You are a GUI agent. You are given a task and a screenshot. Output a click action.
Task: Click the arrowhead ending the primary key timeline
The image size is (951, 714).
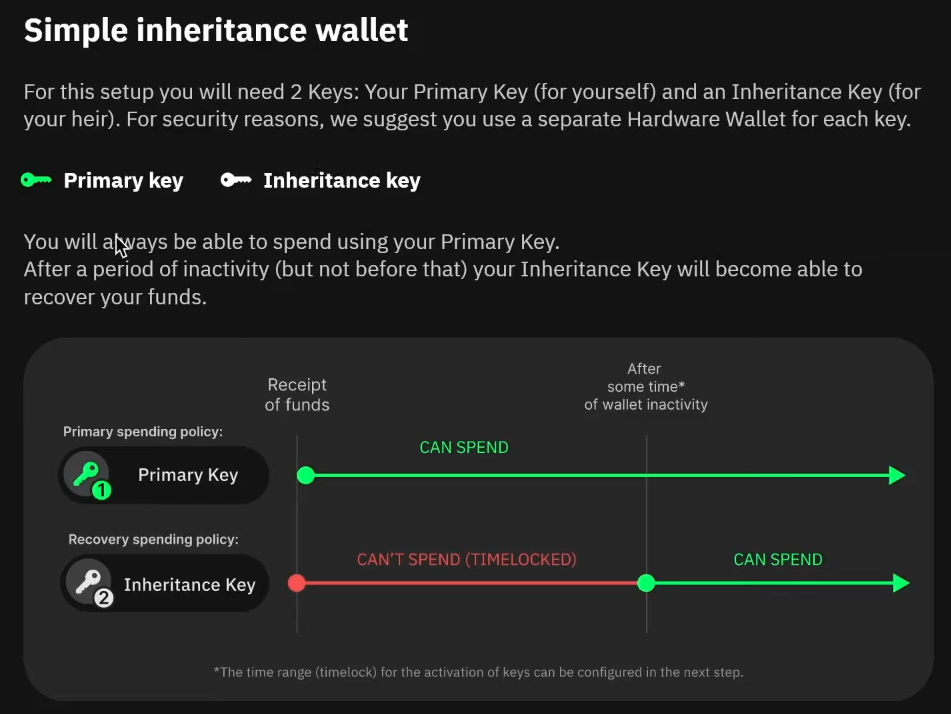click(897, 475)
